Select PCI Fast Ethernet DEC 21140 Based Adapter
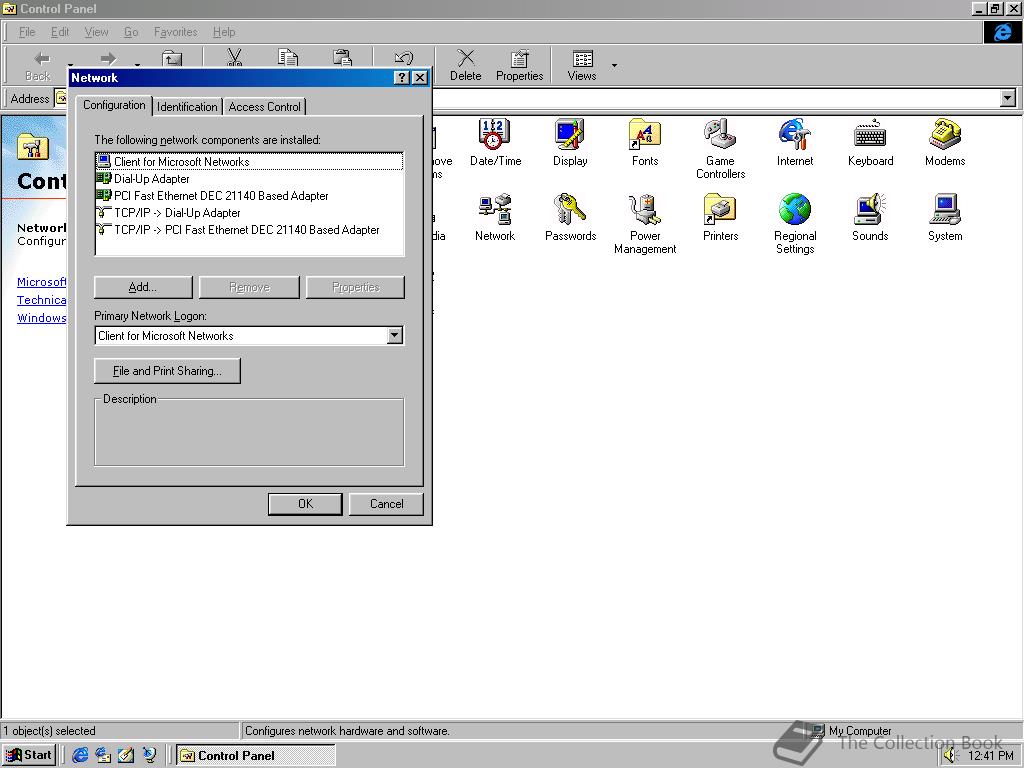This screenshot has height=768, width=1024. pos(249,195)
